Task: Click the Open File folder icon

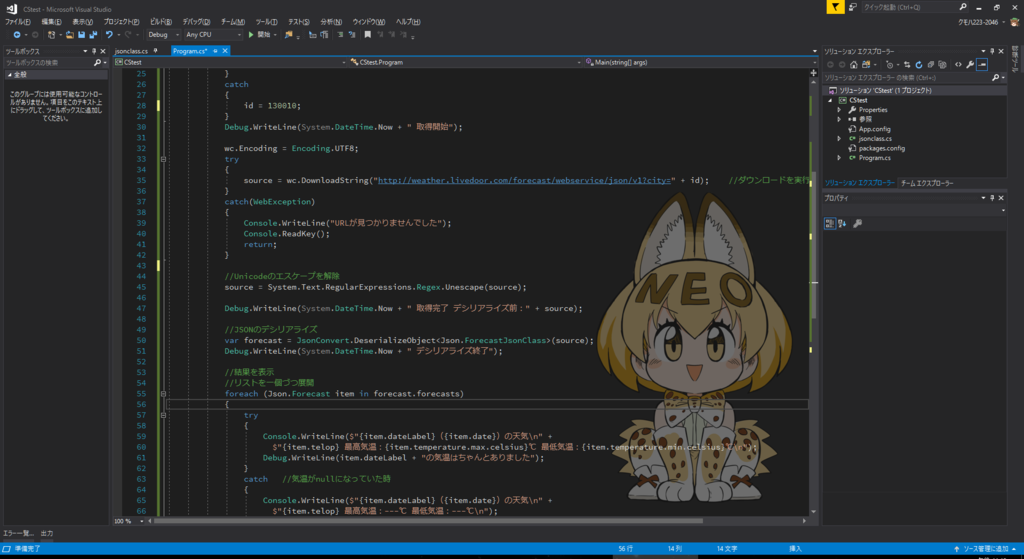Action: [70, 35]
